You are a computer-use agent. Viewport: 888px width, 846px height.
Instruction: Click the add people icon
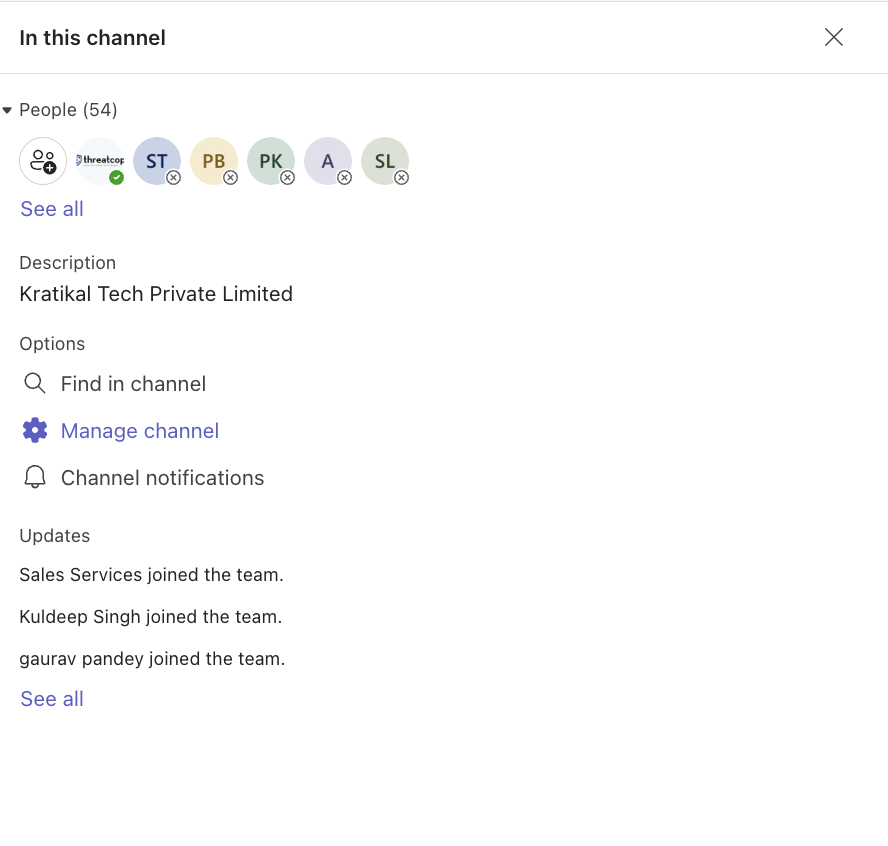click(43, 161)
